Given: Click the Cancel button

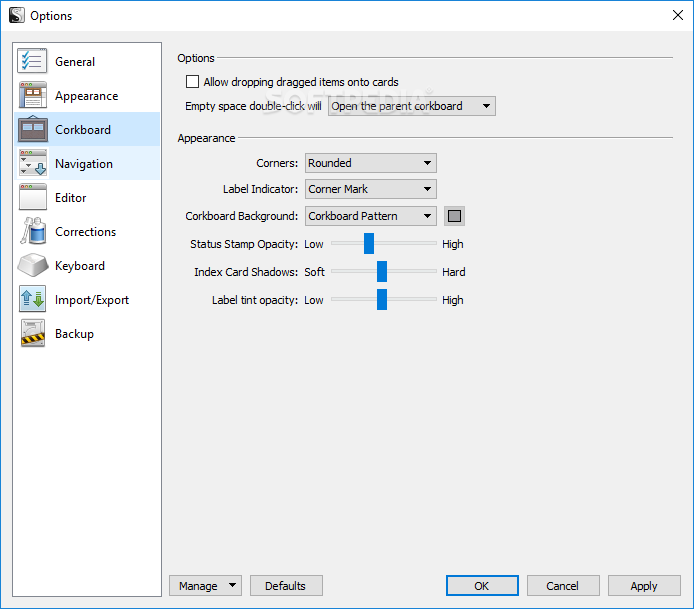Looking at the screenshot, I should coord(563,586).
